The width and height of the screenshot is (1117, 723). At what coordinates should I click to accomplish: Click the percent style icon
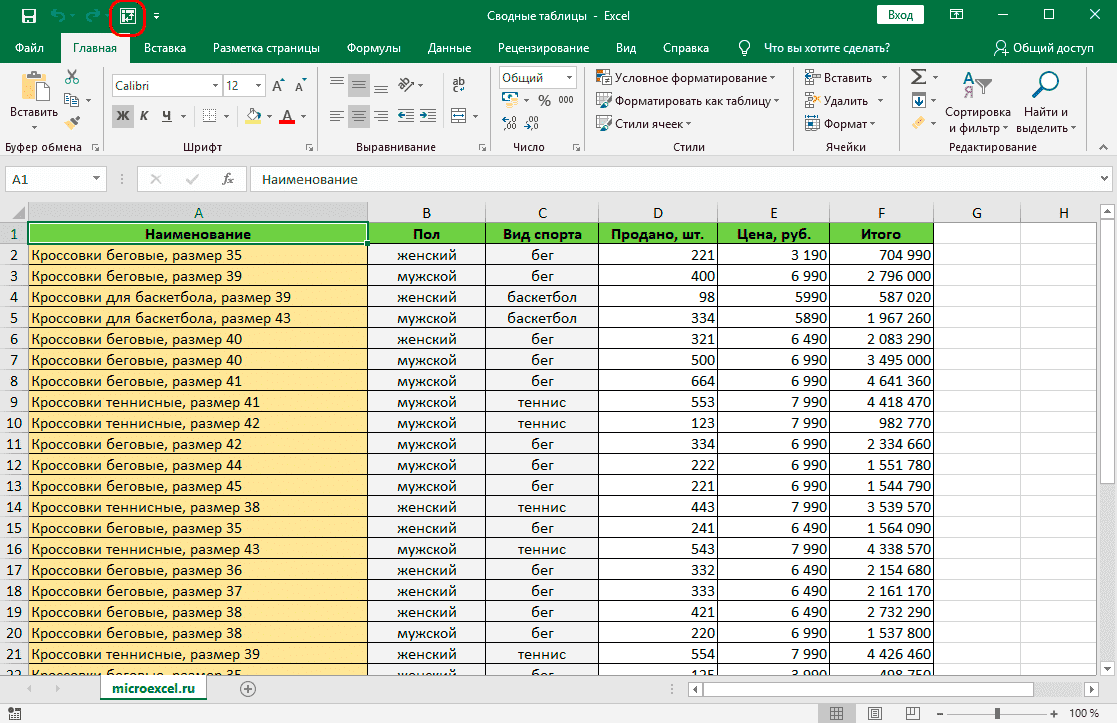[544, 100]
